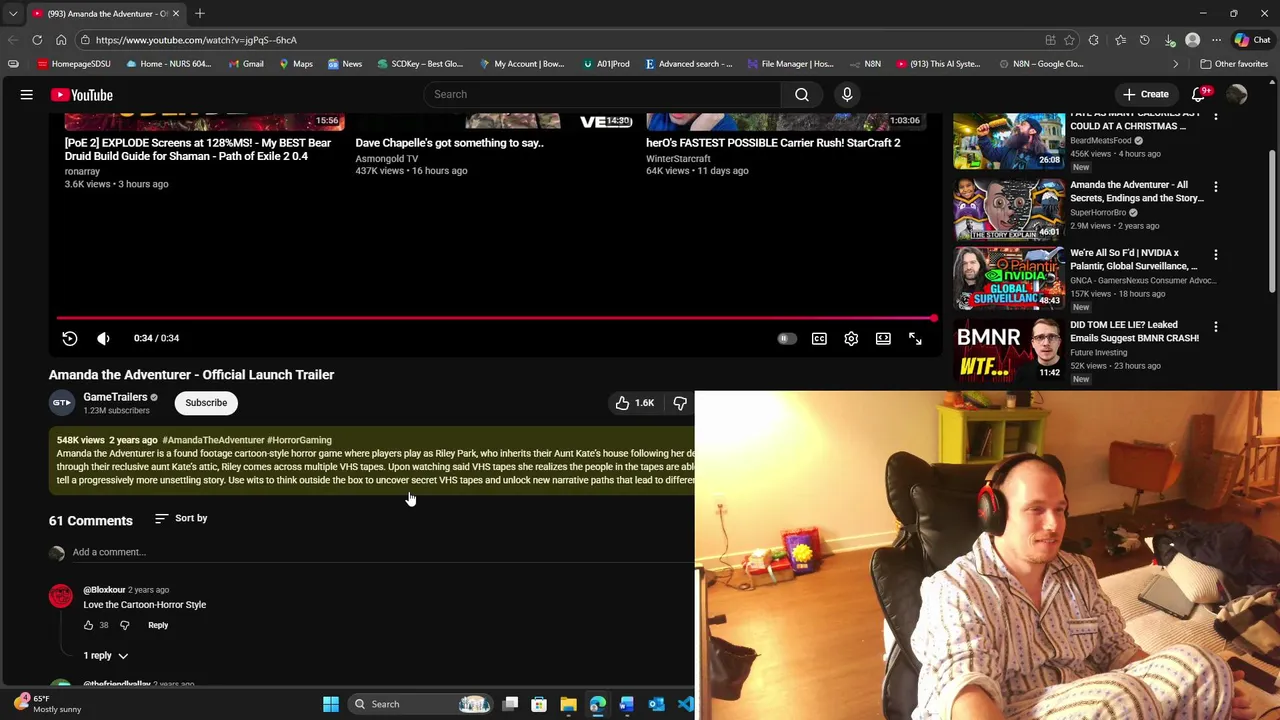Open the #HorrorGaming hashtag link
Image resolution: width=1280 pixels, height=720 pixels.
299,440
